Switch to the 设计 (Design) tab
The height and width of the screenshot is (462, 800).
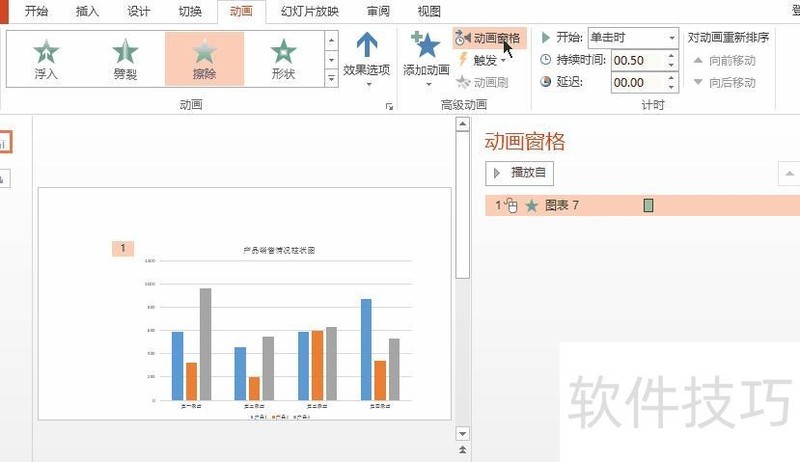(x=138, y=11)
